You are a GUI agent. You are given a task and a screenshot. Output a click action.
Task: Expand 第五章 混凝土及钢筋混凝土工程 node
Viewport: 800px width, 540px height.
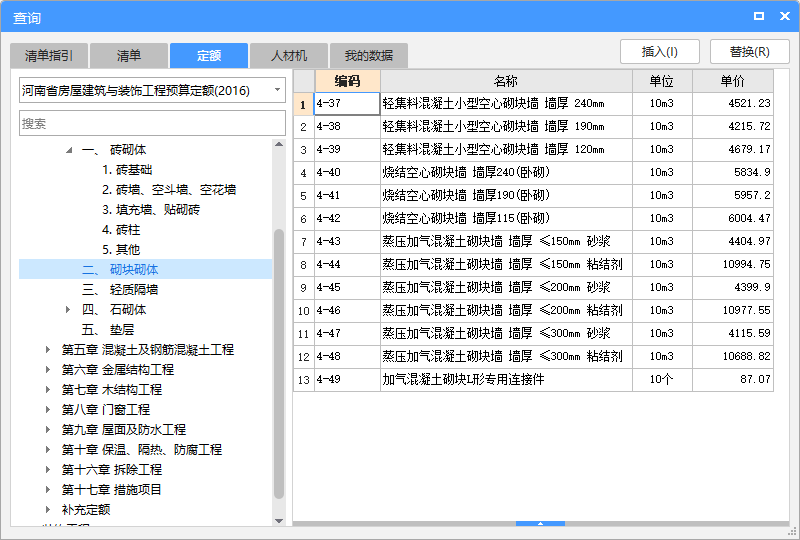coord(47,350)
